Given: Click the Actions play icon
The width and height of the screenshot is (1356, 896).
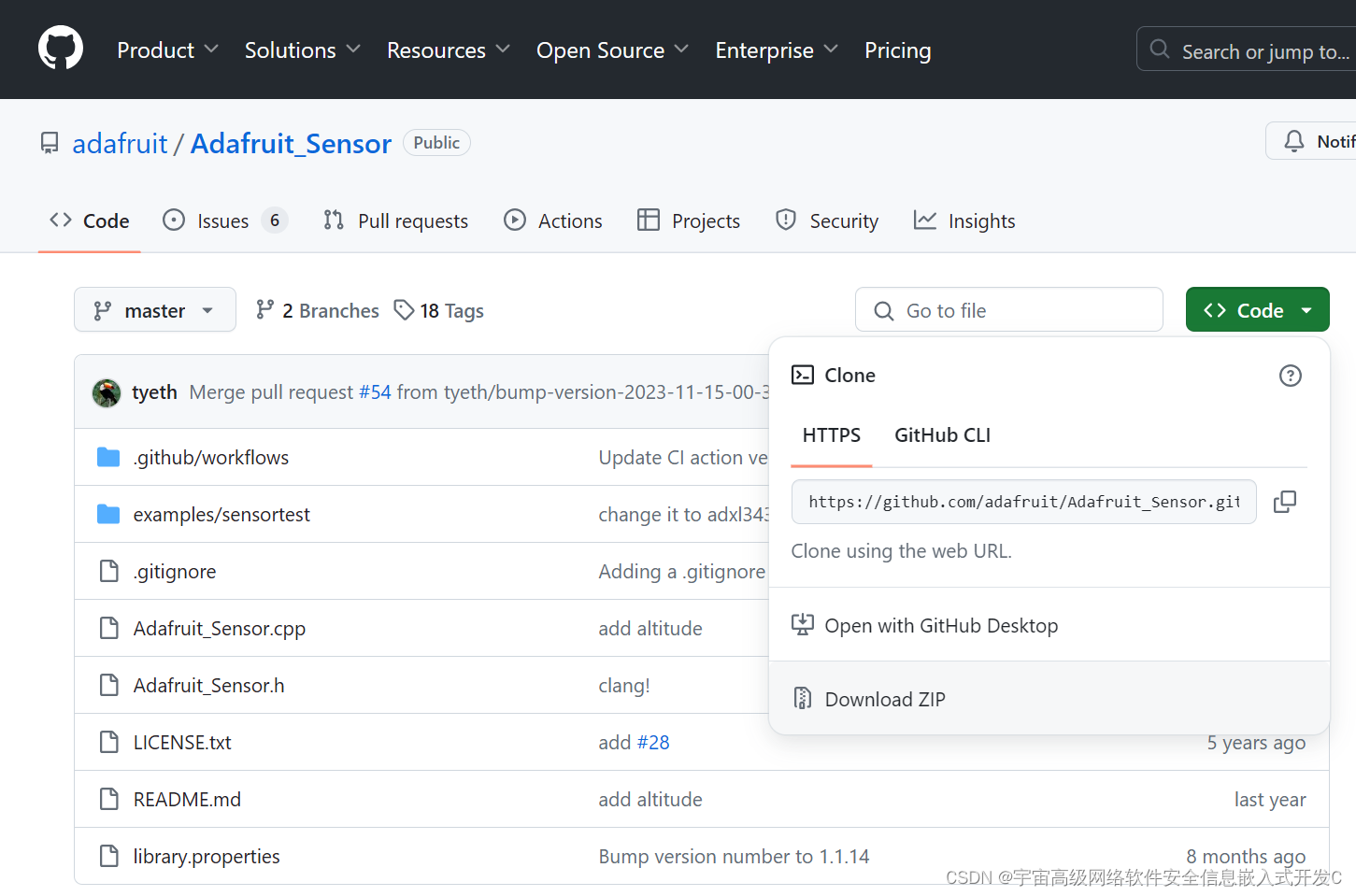Looking at the screenshot, I should point(515,220).
